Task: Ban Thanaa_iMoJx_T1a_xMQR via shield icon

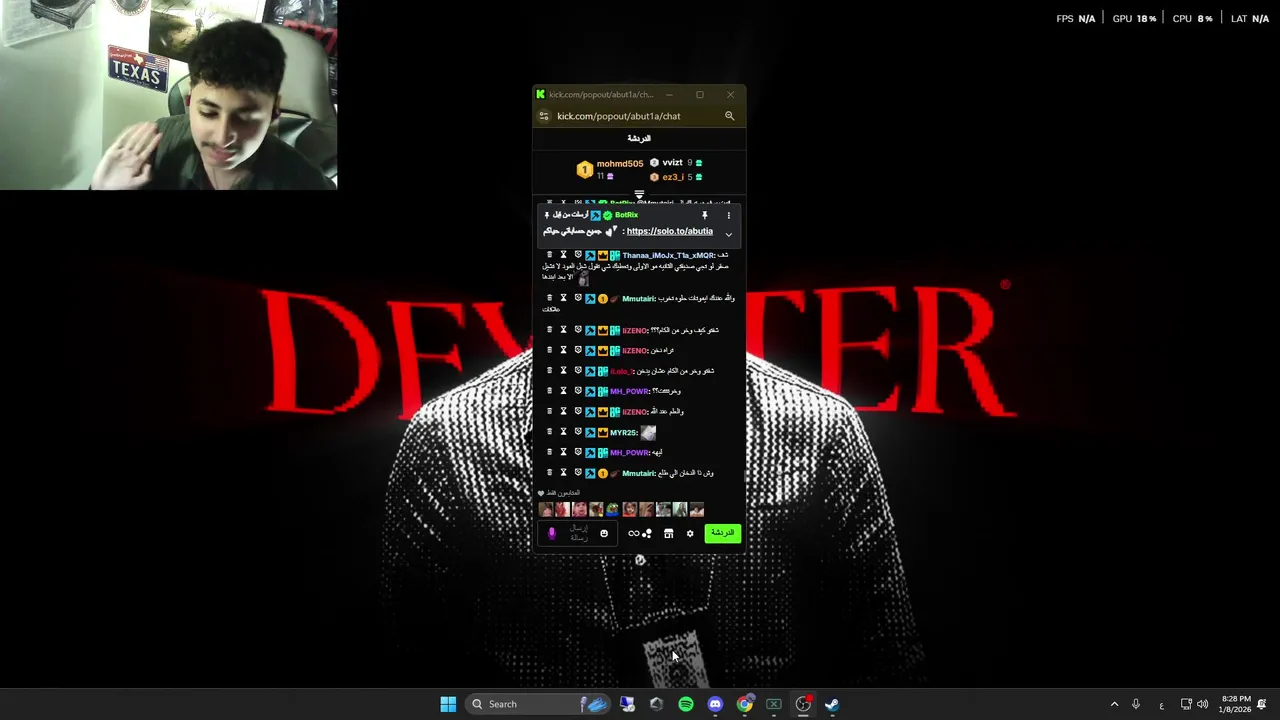Action: tap(577, 255)
